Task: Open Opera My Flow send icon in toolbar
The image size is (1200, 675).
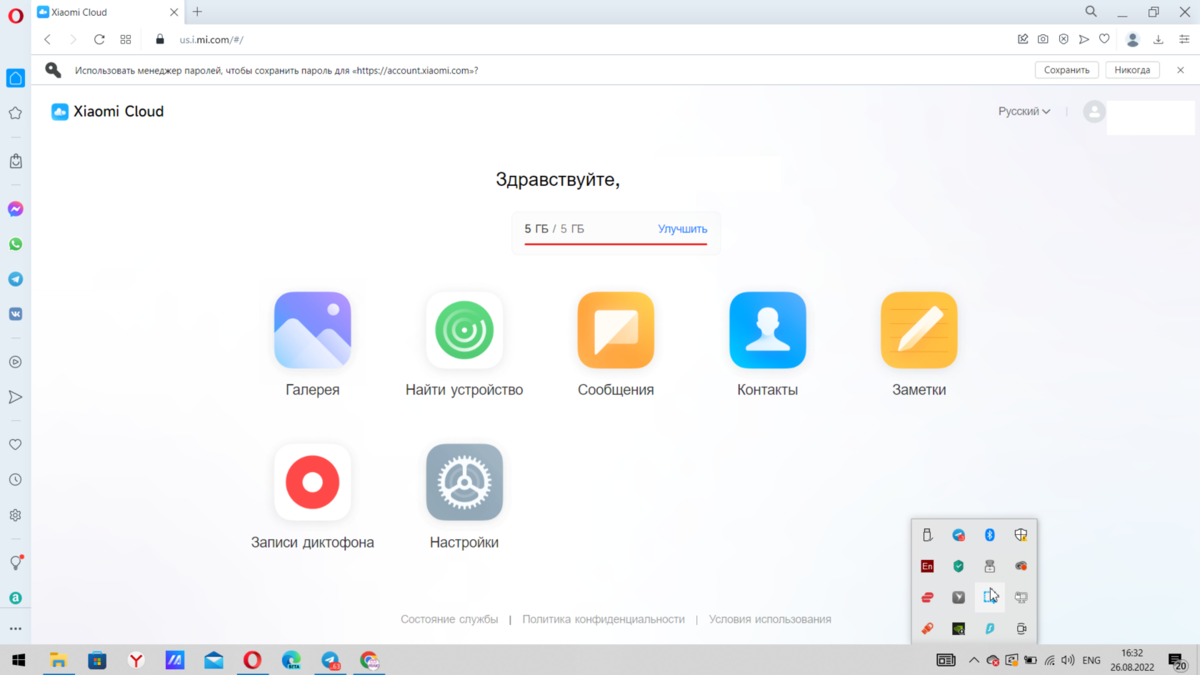Action: pos(1083,40)
